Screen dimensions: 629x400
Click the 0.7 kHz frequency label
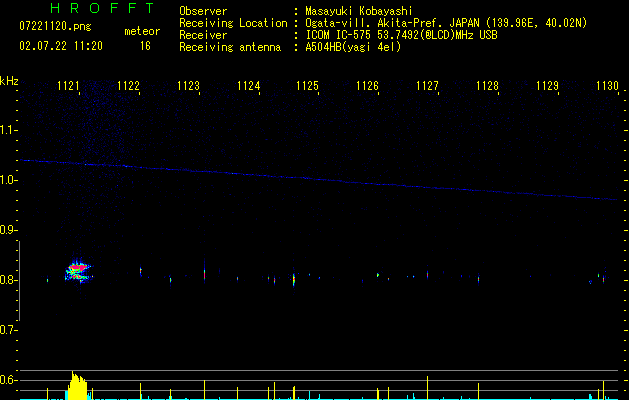(8, 330)
